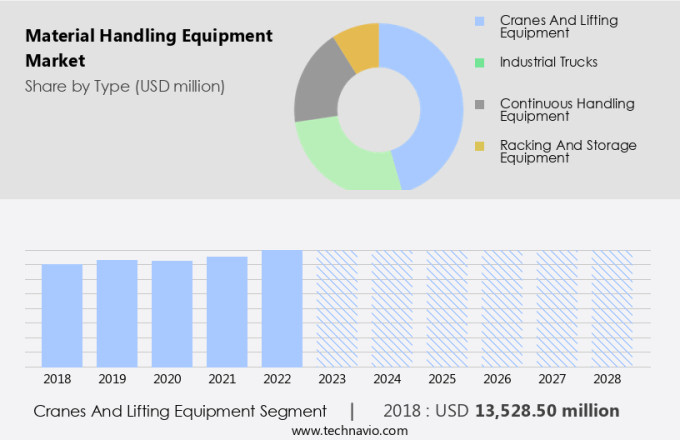Click the hatched forecast bar for 2028

611,309
